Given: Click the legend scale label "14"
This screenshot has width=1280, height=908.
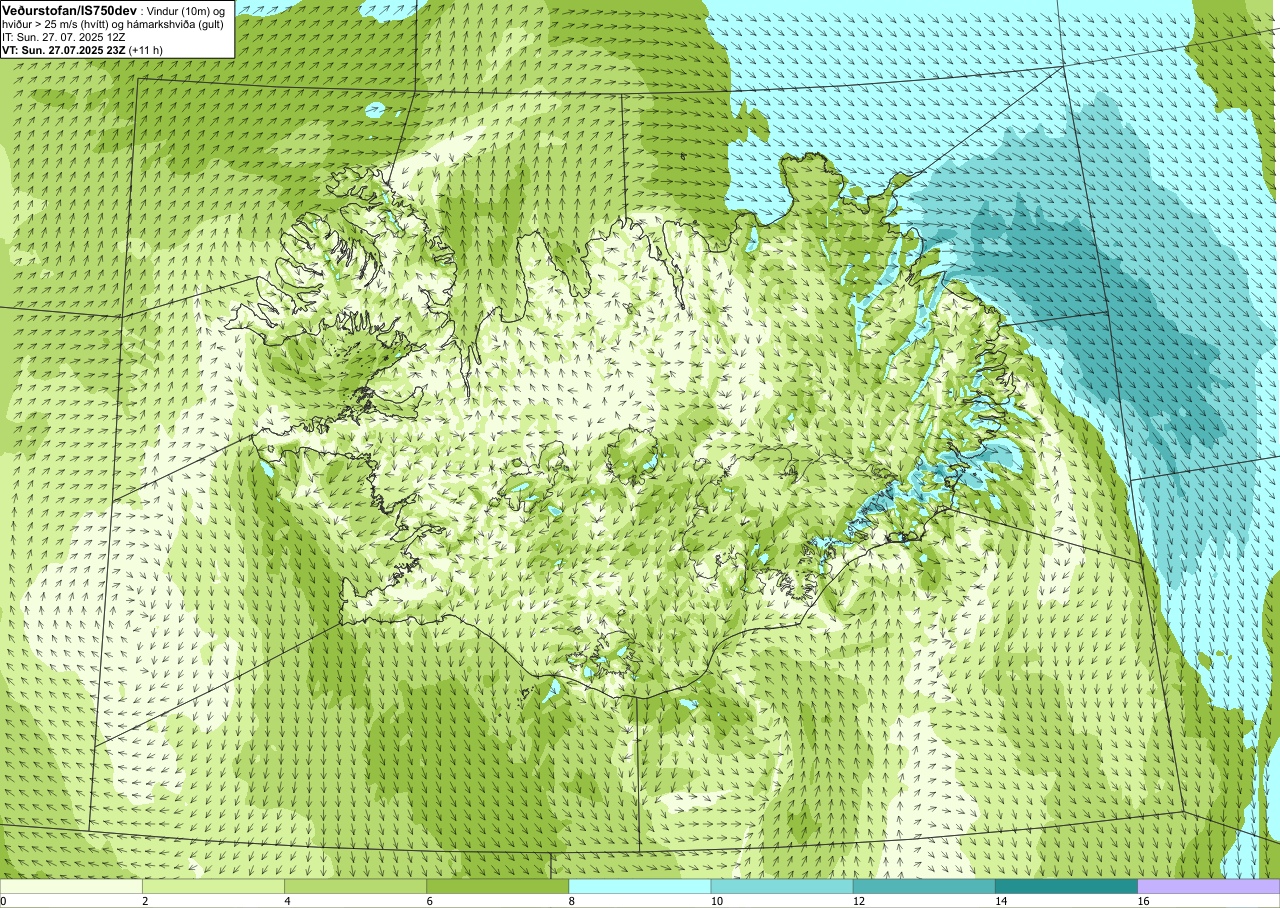Looking at the screenshot, I should [x=1001, y=901].
